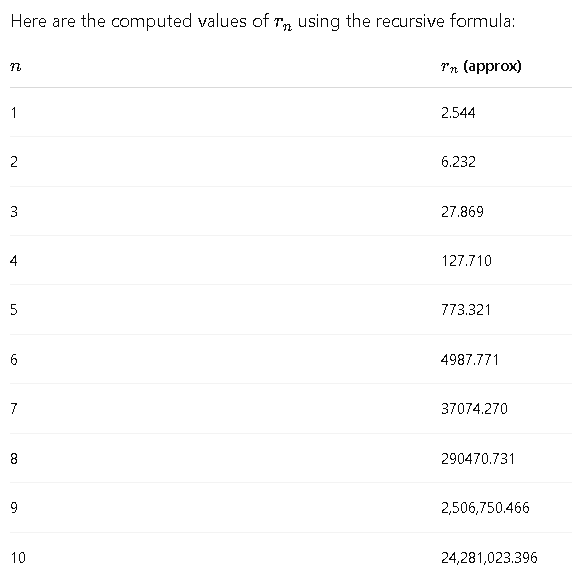572x583 pixels.
Task: Click the value 27.869
Action: click(462, 212)
